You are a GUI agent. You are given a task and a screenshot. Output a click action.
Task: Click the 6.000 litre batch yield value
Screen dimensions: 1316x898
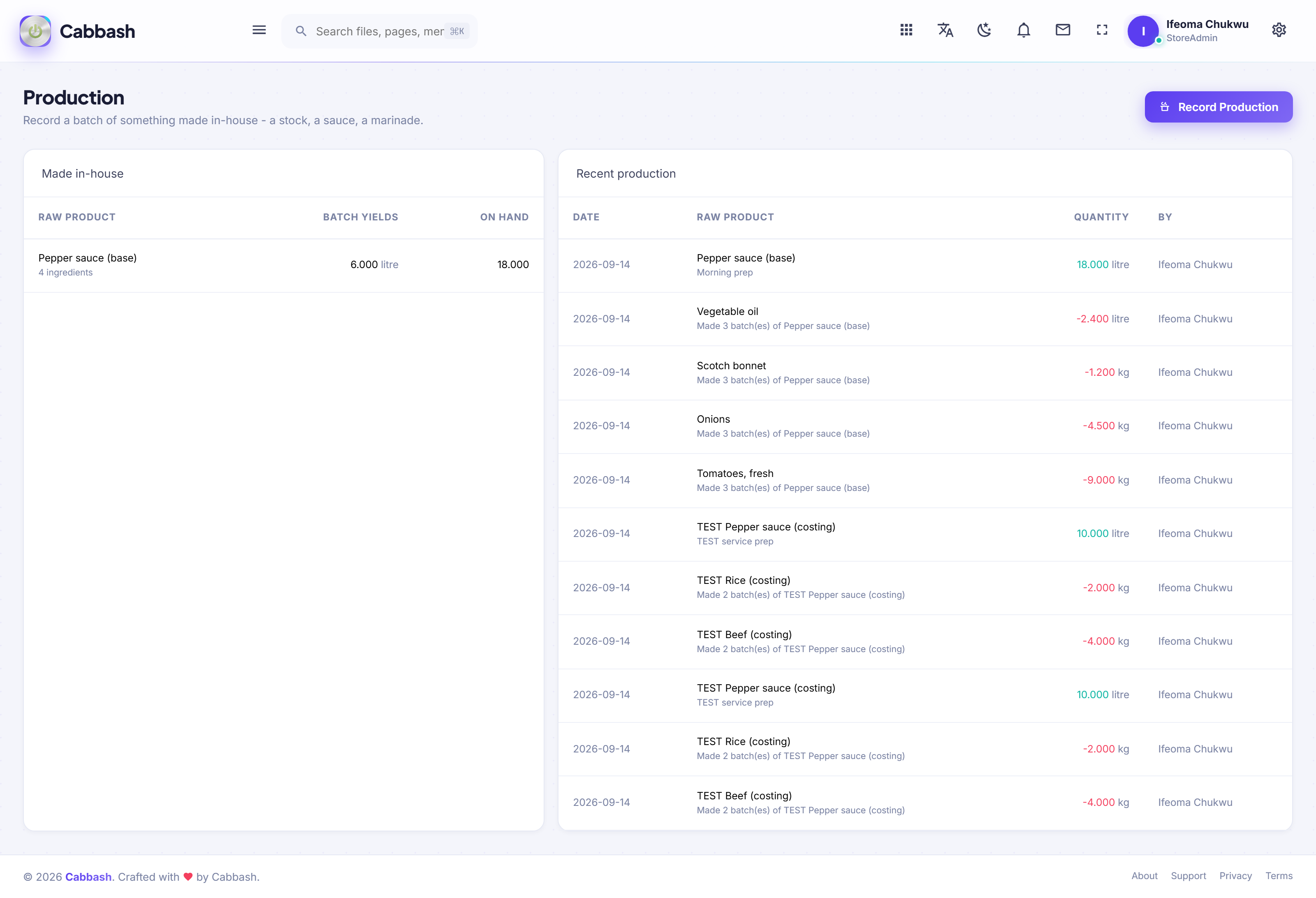(x=374, y=264)
